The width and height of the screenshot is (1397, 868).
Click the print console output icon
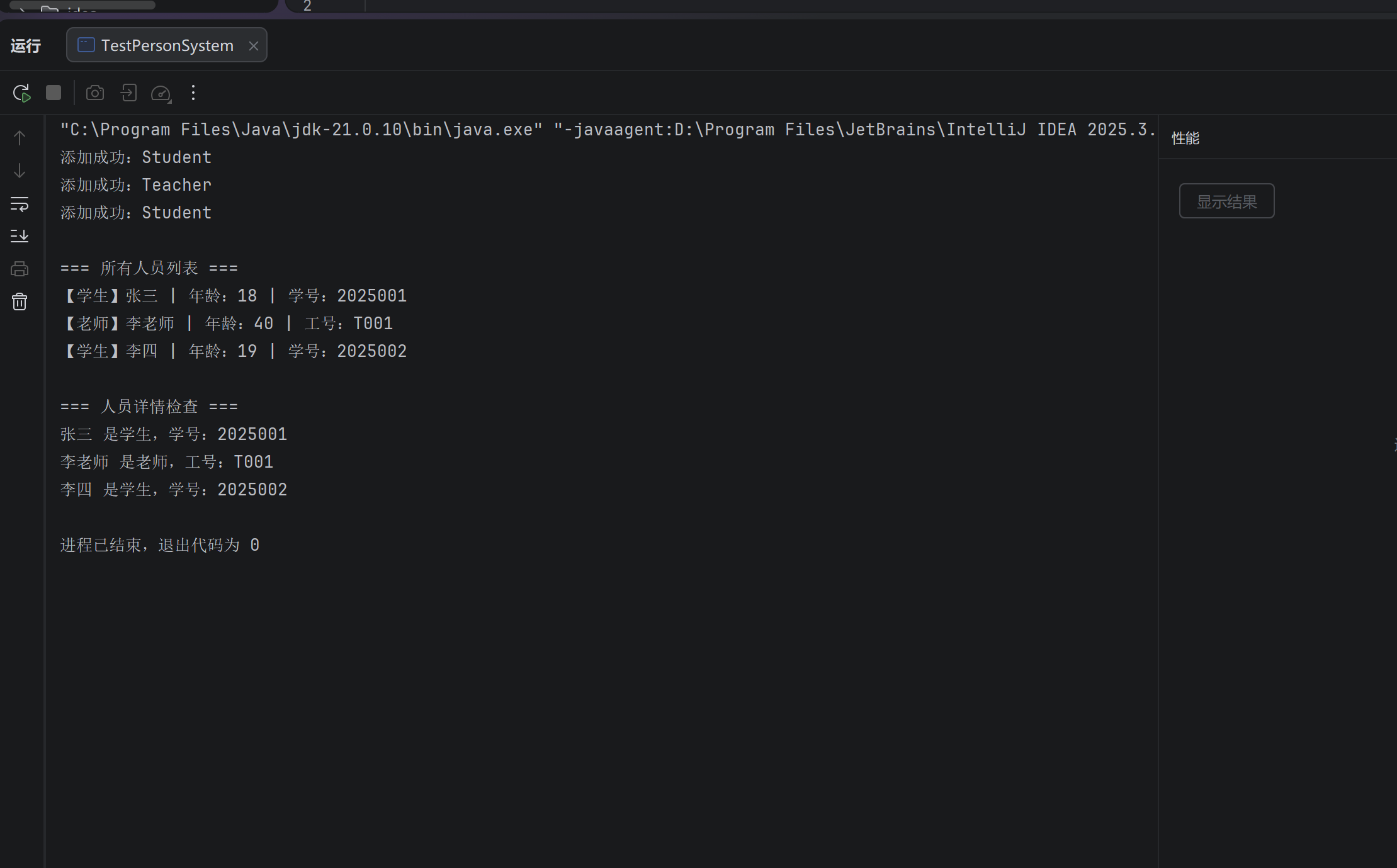[20, 269]
